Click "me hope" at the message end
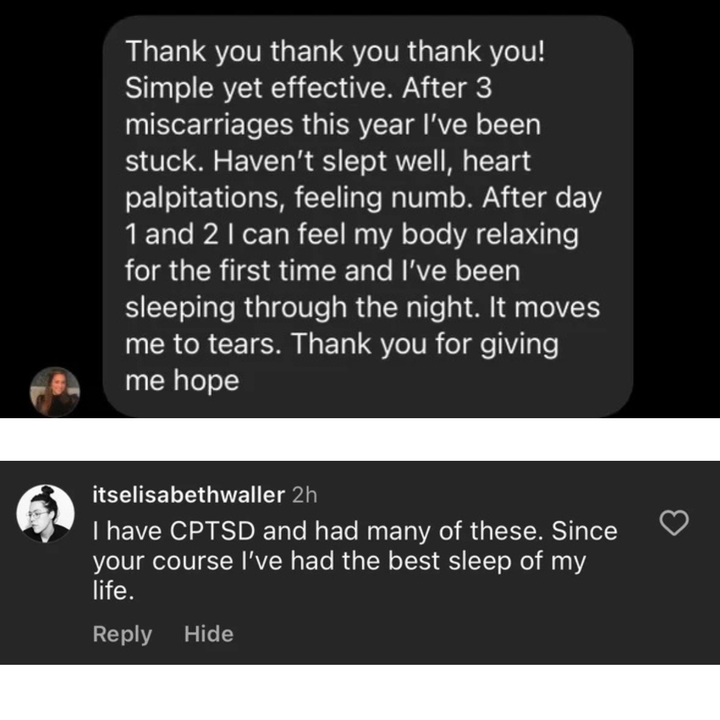This screenshot has width=720, height=720. tap(182, 381)
